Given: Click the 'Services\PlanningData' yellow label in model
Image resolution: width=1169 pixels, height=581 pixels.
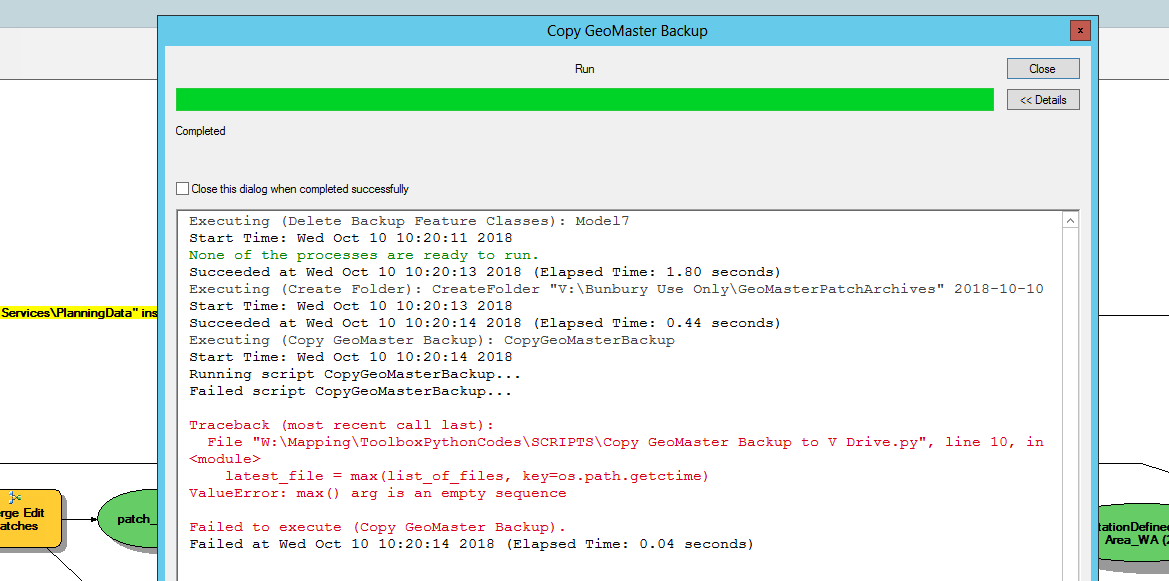Looking at the screenshot, I should tap(79, 313).
